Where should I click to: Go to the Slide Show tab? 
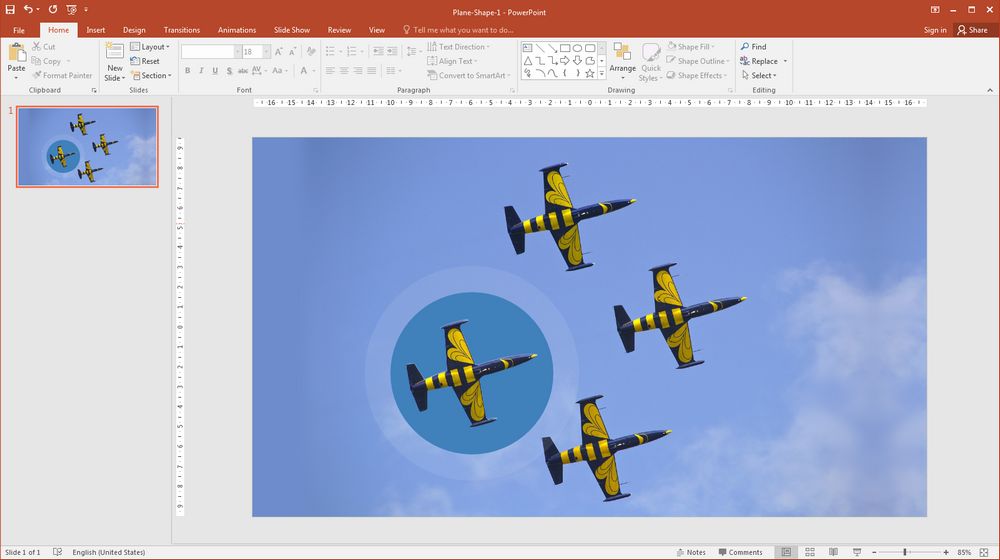click(x=291, y=30)
